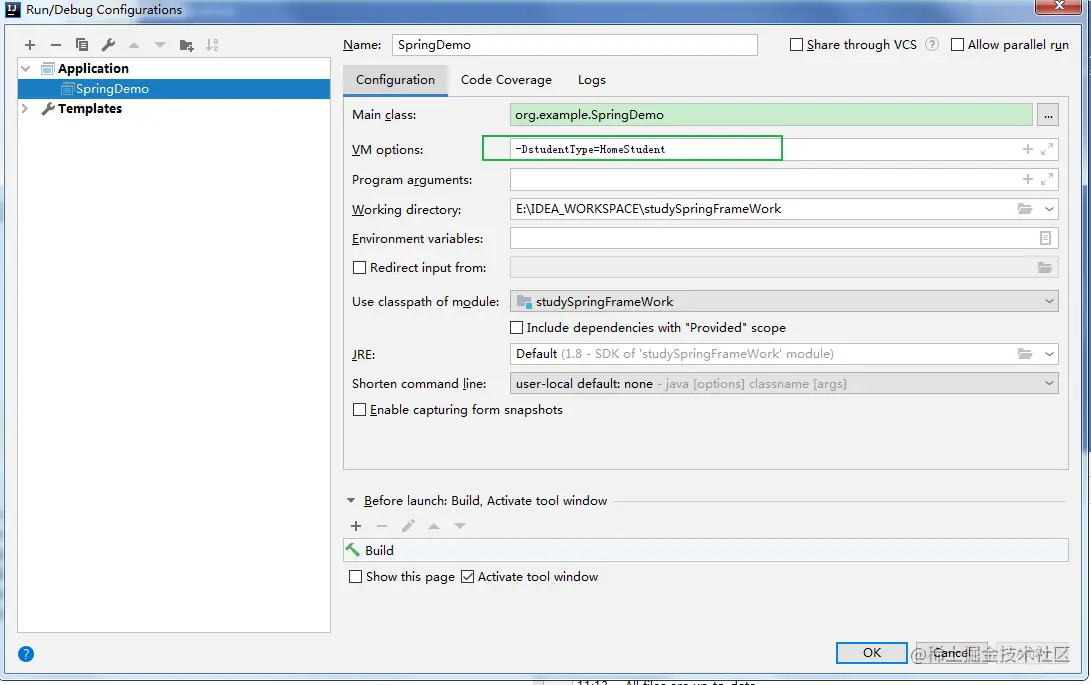Open help for Share through VCS
Viewport: 1091px width, 685px height.
click(932, 45)
